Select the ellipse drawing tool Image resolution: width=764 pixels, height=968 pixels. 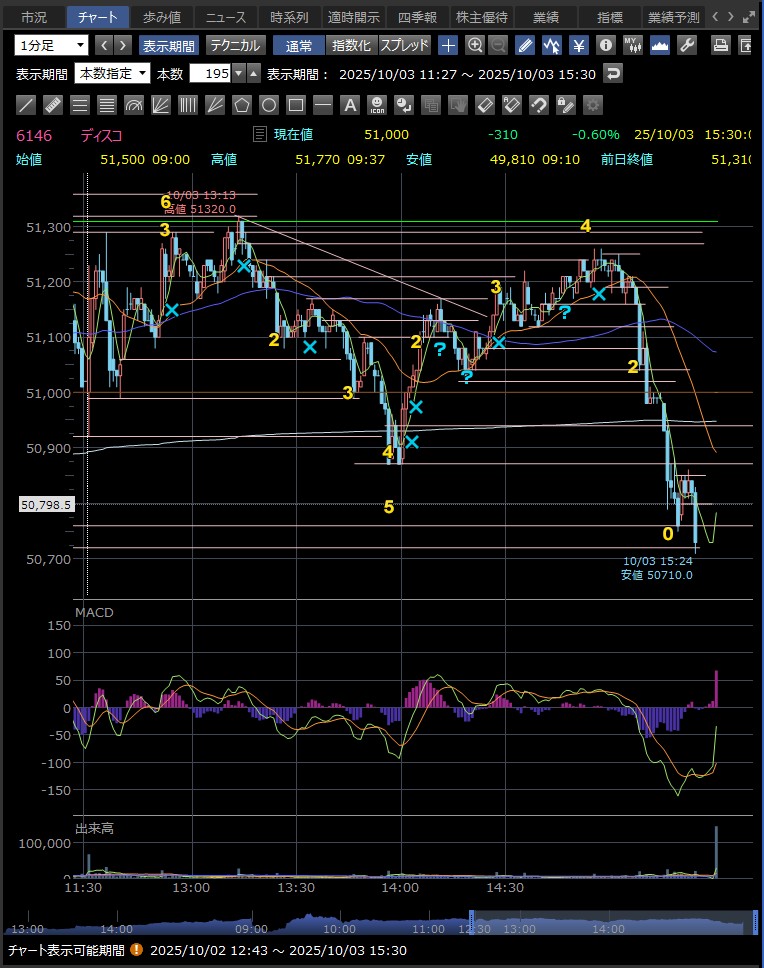[269, 105]
